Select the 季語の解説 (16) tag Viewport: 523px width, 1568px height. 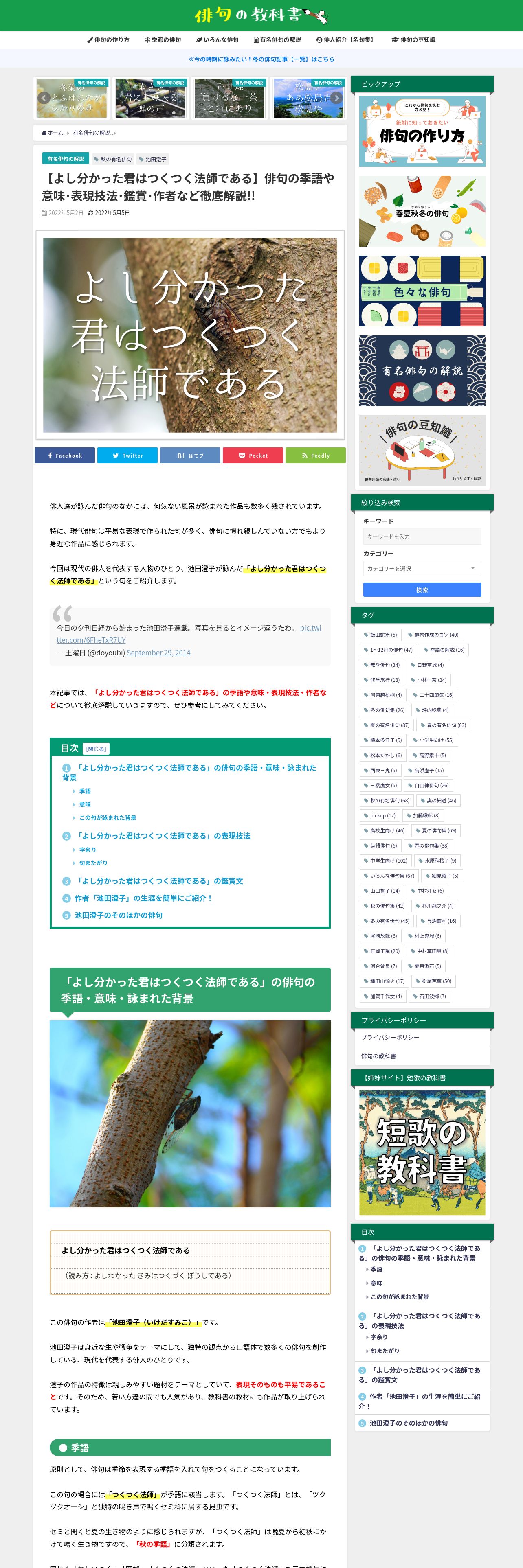pyautogui.click(x=444, y=650)
